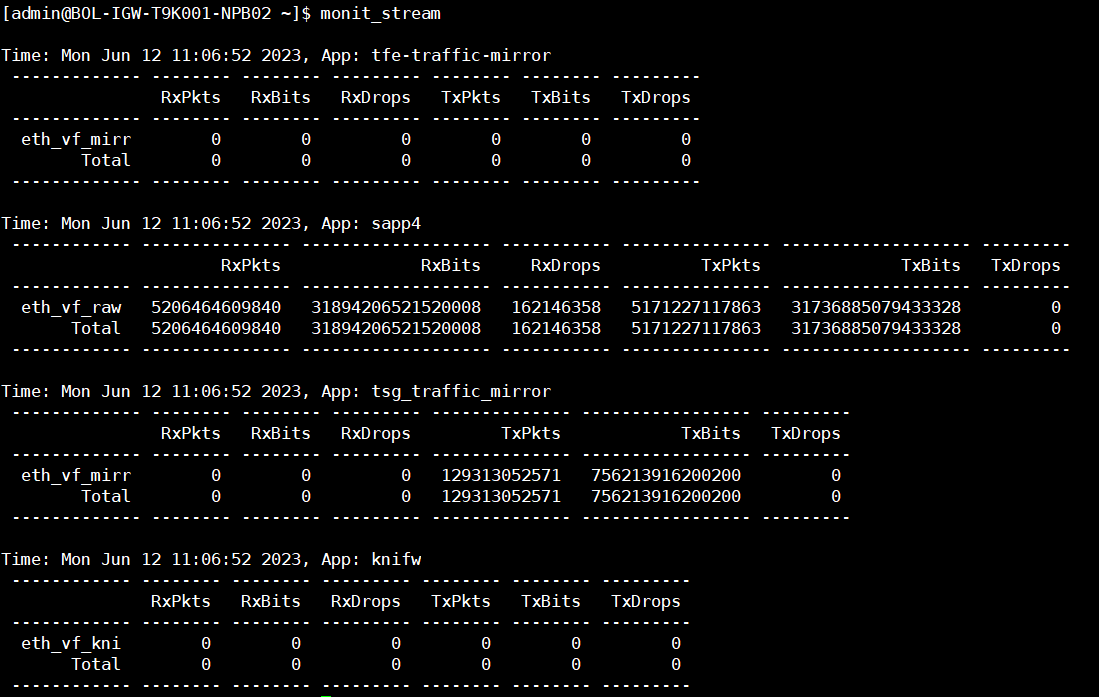
Task: Click the shell prompt admin@BOL-IGW-T9K001-NPB02
Action: point(150,13)
